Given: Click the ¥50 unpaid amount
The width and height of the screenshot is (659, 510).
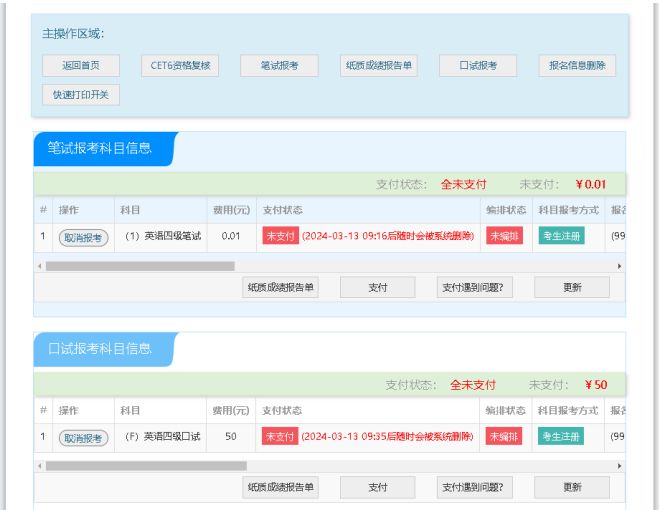Looking at the screenshot, I should [x=596, y=385].
